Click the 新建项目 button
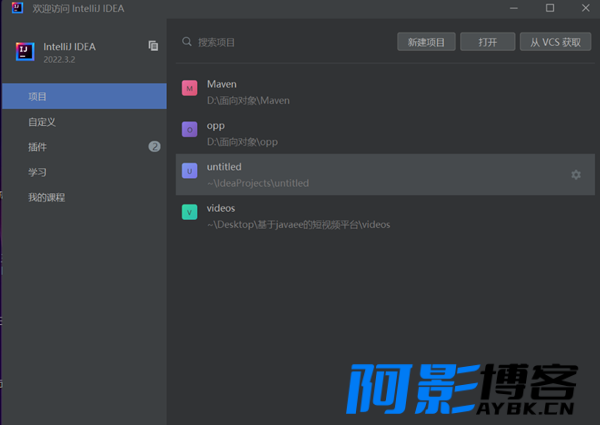The width and height of the screenshot is (600, 425). 426,42
